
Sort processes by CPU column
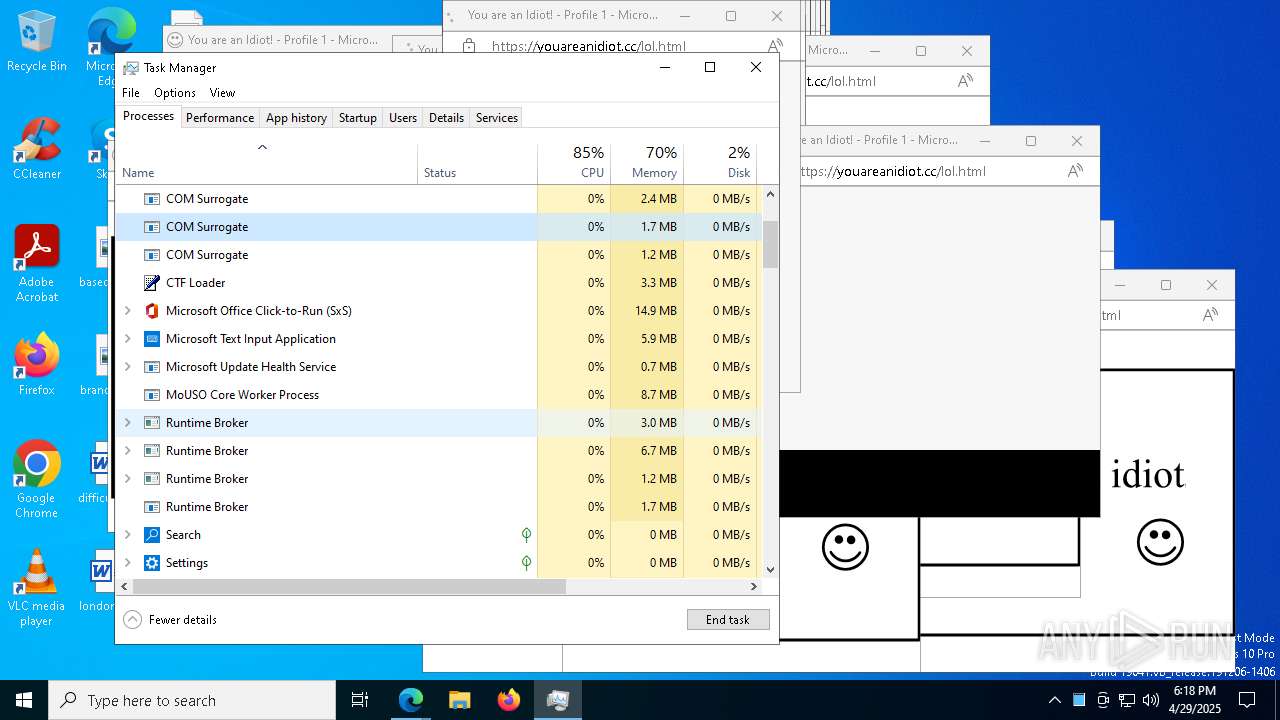pos(574,164)
